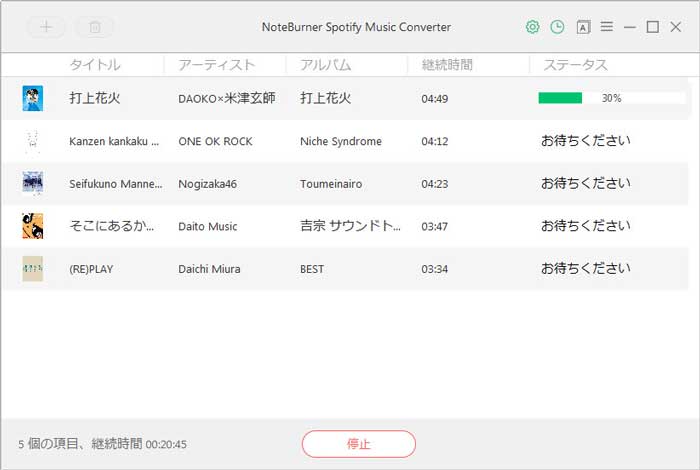Click duration 03:47

click(x=434, y=226)
